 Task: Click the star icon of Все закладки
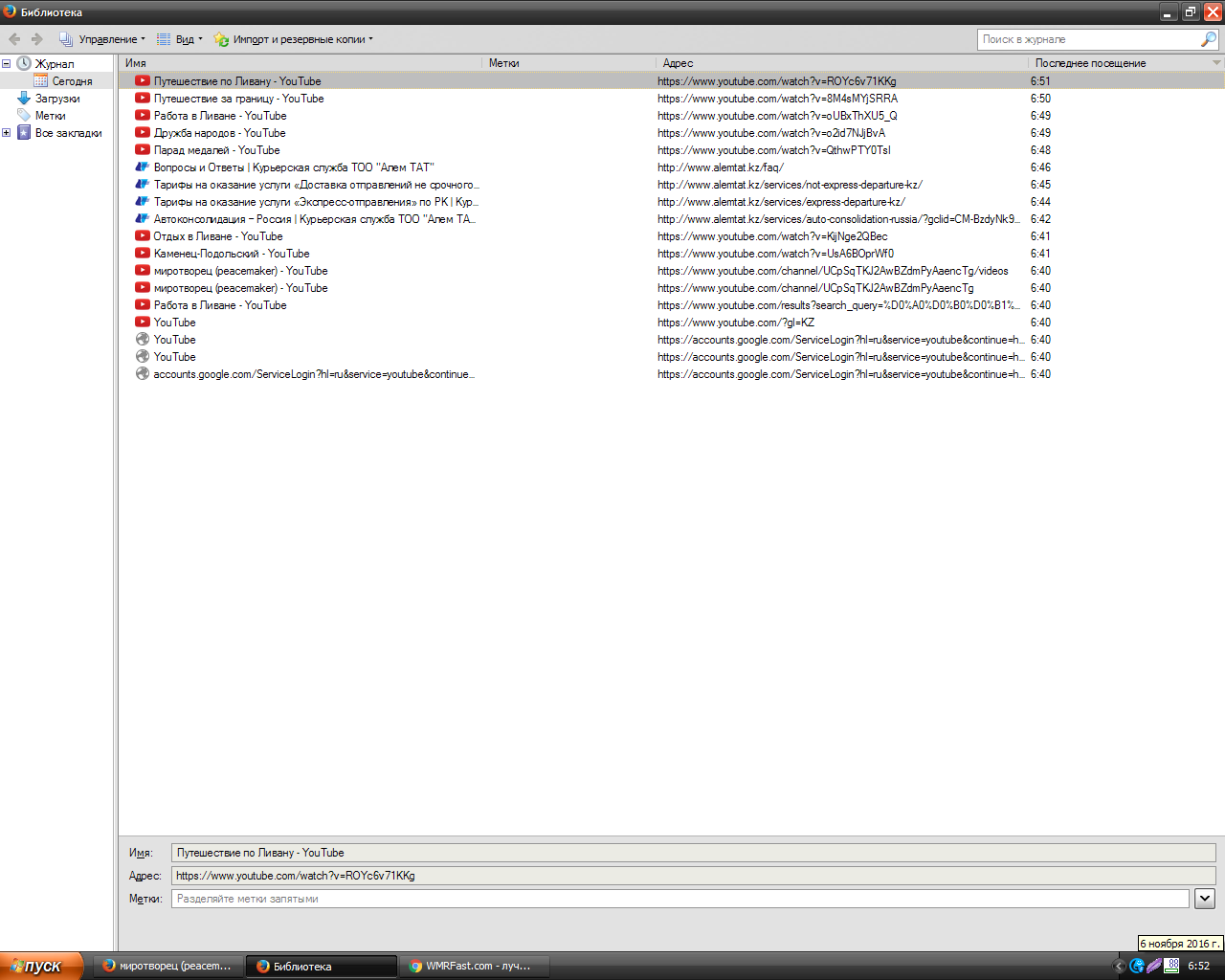pyautogui.click(x=24, y=132)
